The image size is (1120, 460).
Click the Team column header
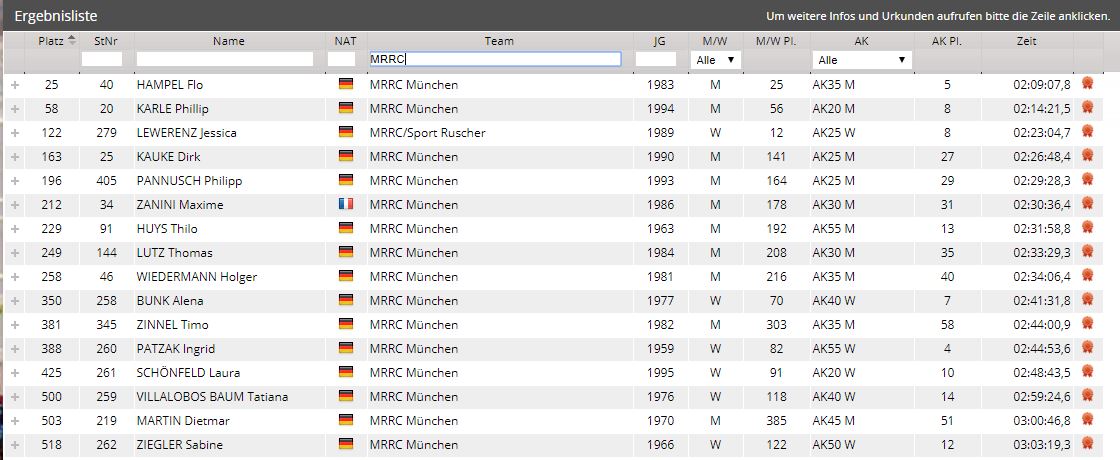click(x=499, y=41)
